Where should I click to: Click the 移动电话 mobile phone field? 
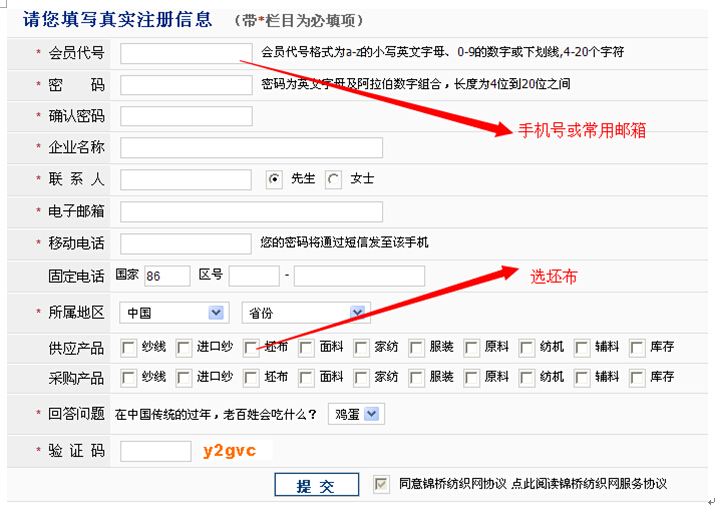(185, 243)
